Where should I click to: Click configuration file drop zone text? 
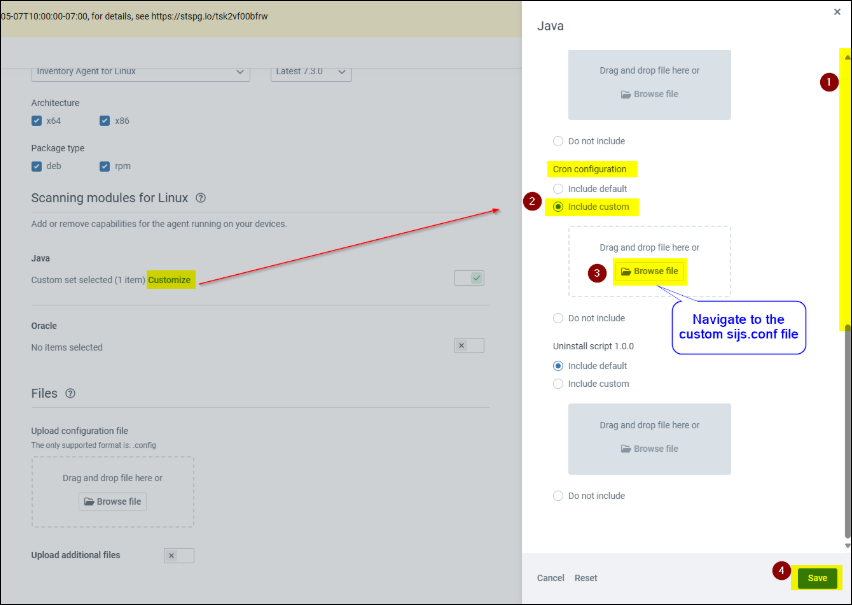pos(112,478)
